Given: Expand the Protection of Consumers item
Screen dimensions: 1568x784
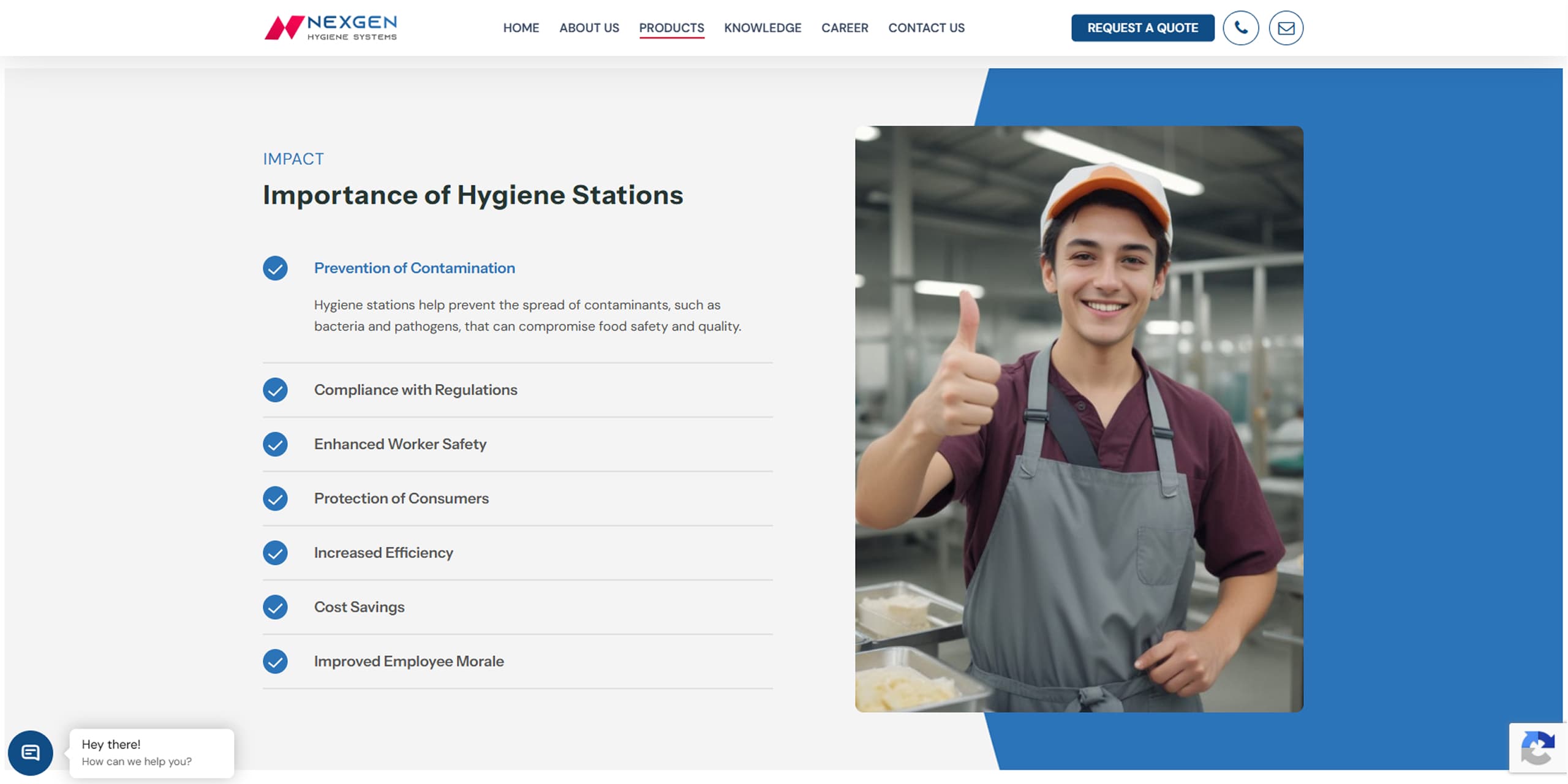Looking at the screenshot, I should (x=518, y=499).
